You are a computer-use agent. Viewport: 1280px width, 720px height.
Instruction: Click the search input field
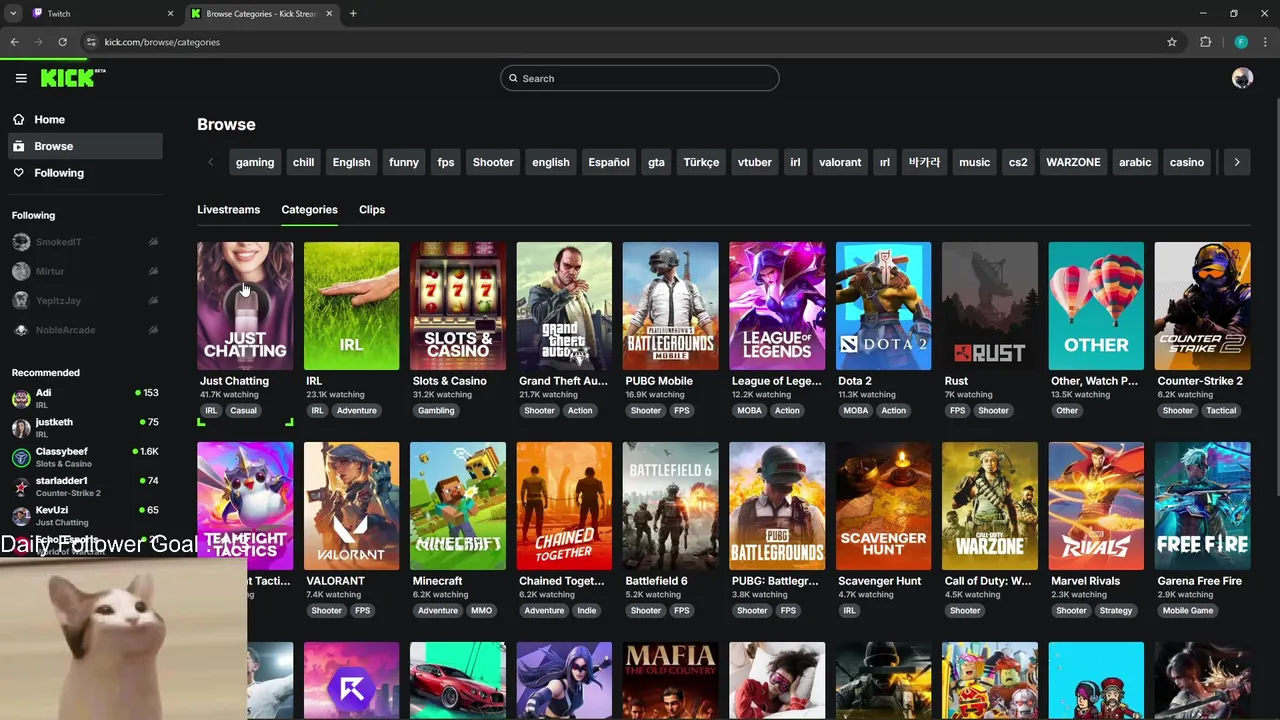pyautogui.click(x=640, y=78)
